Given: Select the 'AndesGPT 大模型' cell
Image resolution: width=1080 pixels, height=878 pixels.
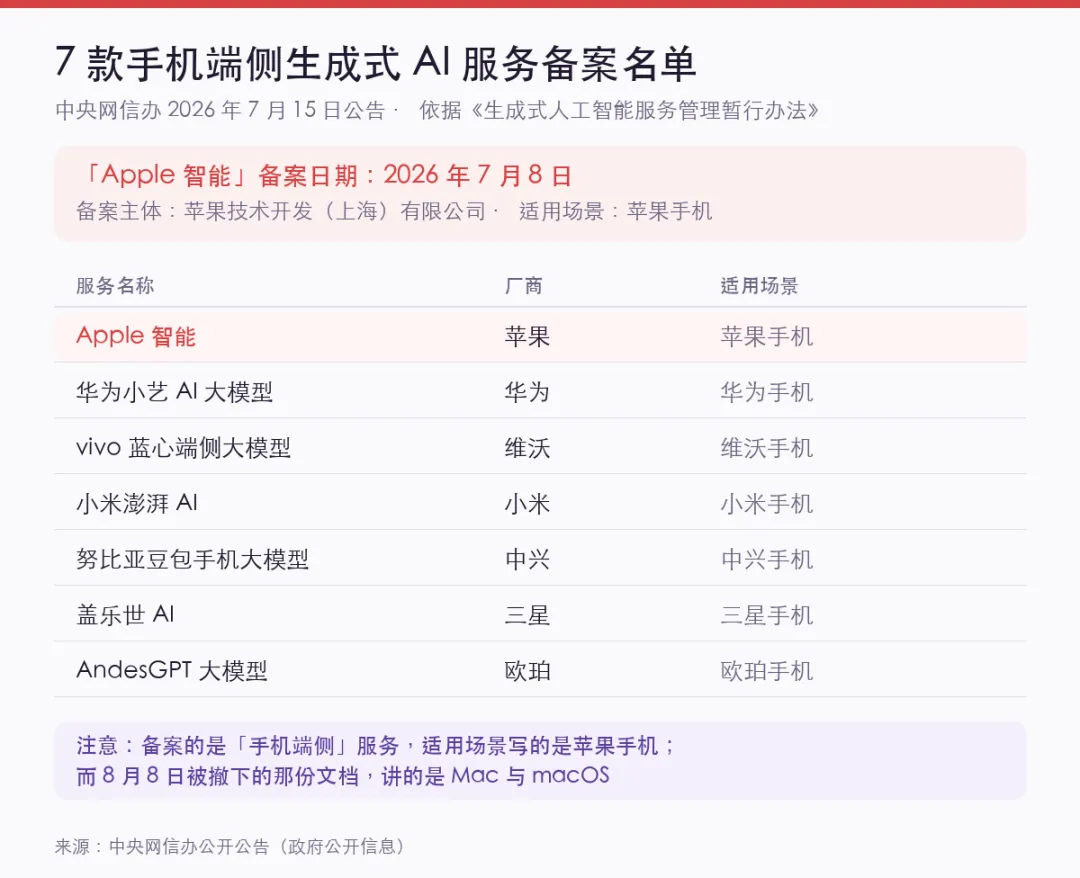Looking at the screenshot, I should (x=172, y=671).
